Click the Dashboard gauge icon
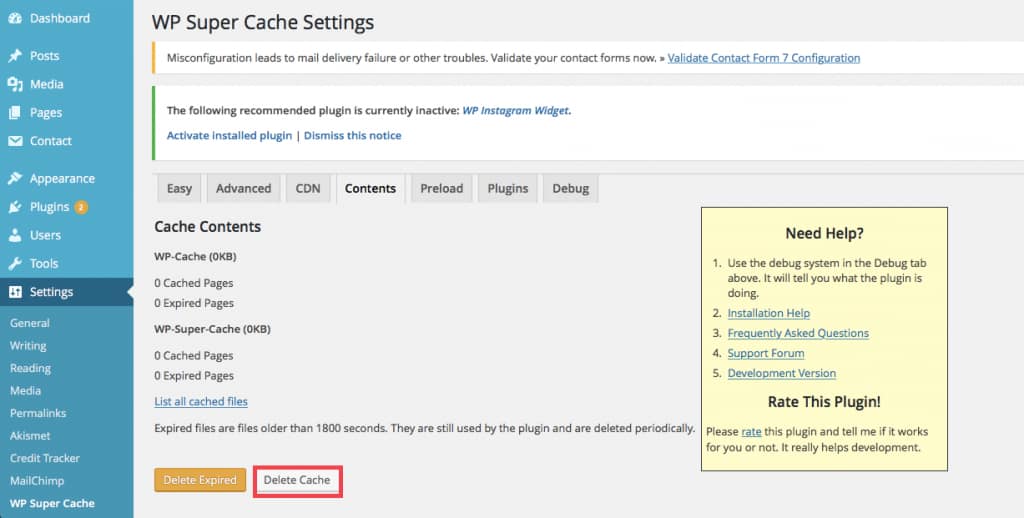 click(x=15, y=18)
